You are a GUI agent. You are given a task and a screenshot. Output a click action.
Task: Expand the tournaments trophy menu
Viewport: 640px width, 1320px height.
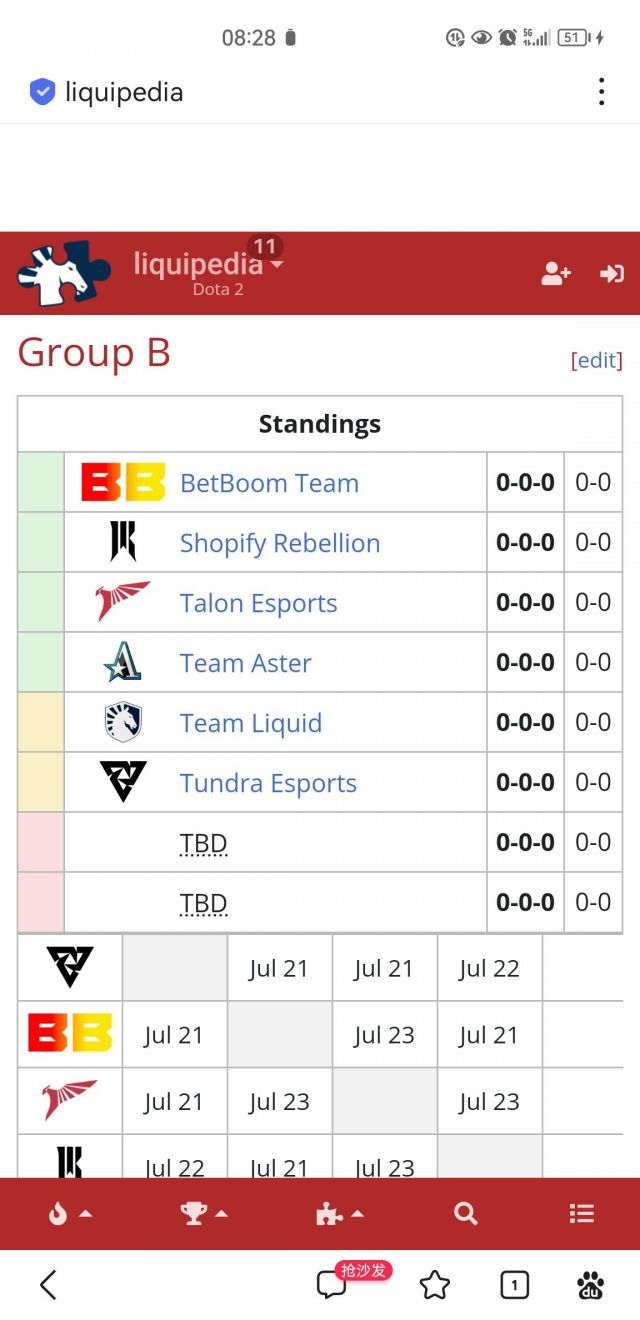pos(203,1213)
